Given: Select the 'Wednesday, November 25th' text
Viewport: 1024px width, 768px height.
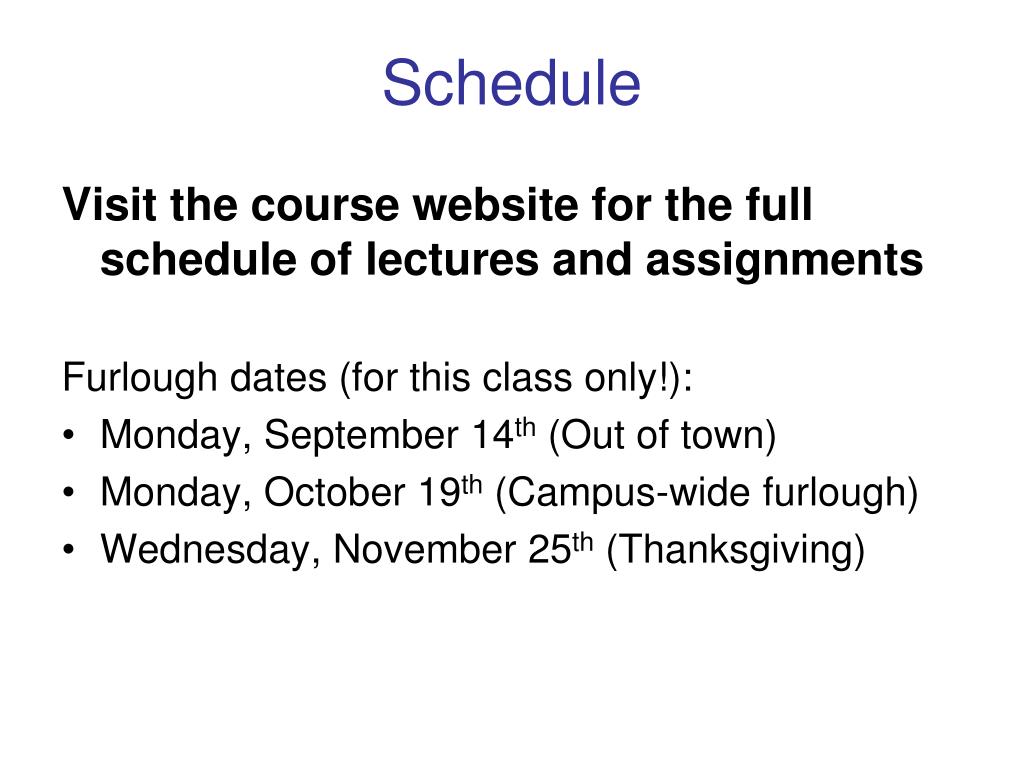Looking at the screenshot, I should [347, 549].
